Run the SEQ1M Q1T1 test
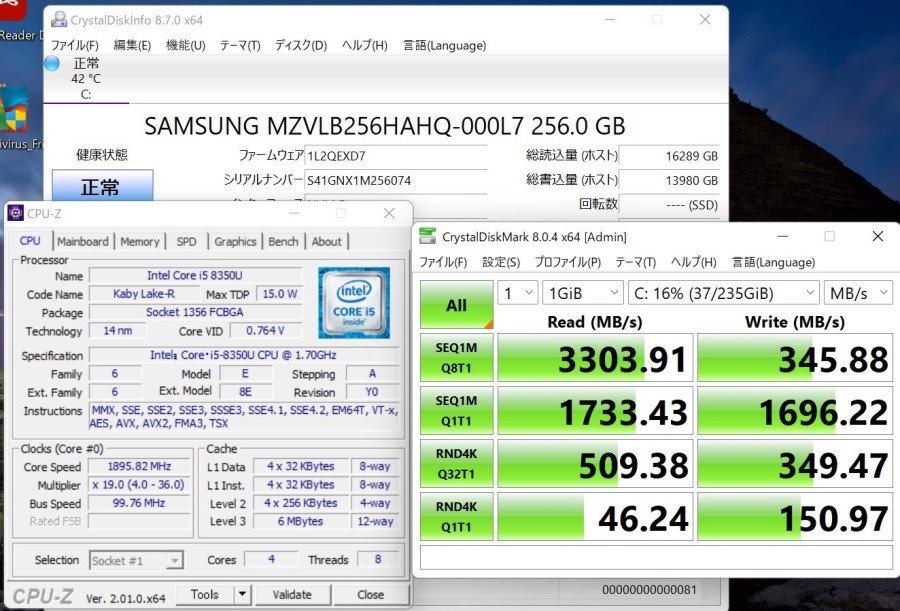Viewport: 900px width, 611px height. pos(456,411)
